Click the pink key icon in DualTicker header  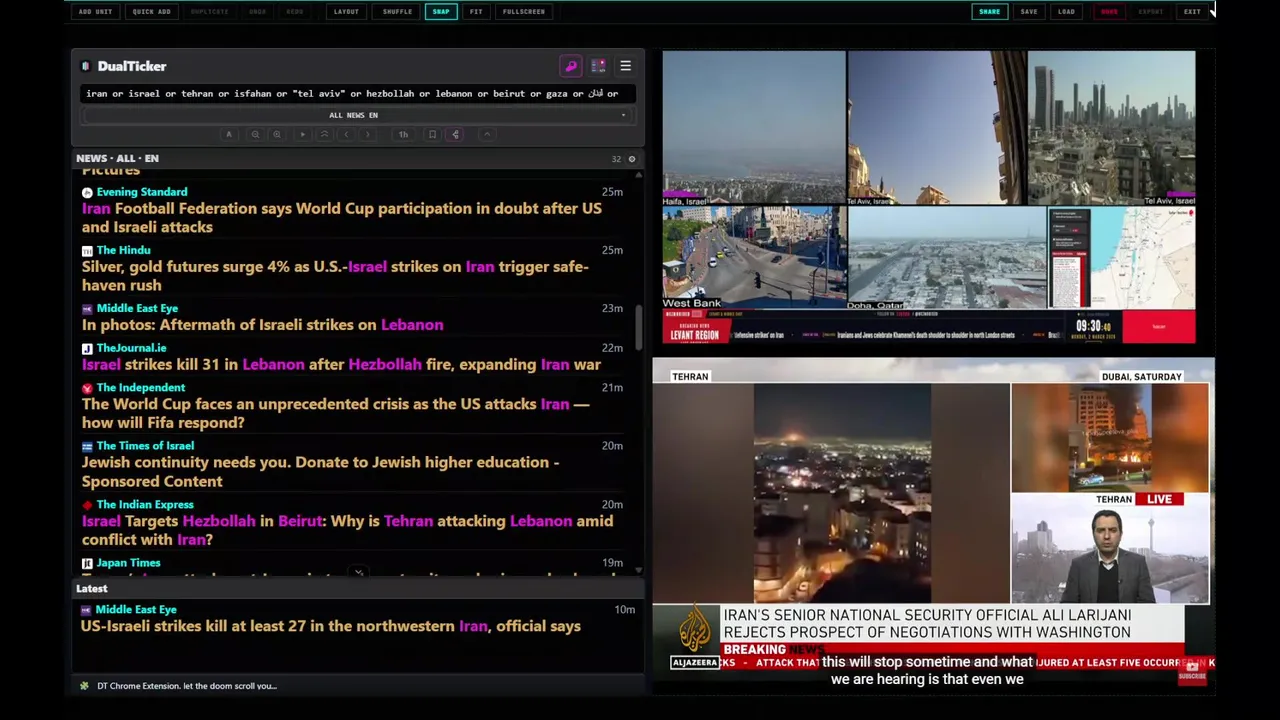click(571, 66)
